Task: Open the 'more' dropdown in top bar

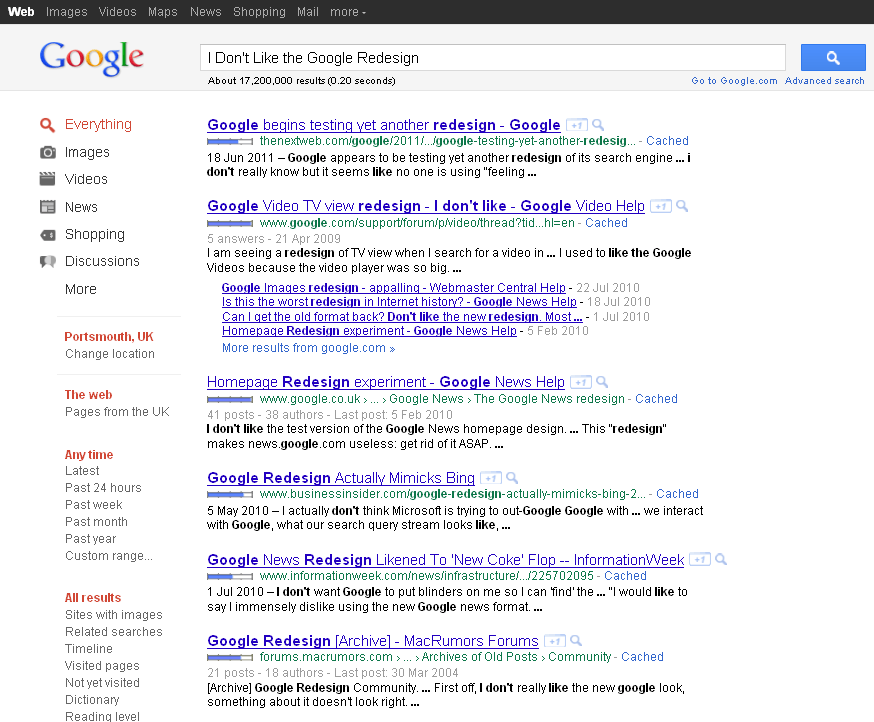Action: pyautogui.click(x=348, y=12)
